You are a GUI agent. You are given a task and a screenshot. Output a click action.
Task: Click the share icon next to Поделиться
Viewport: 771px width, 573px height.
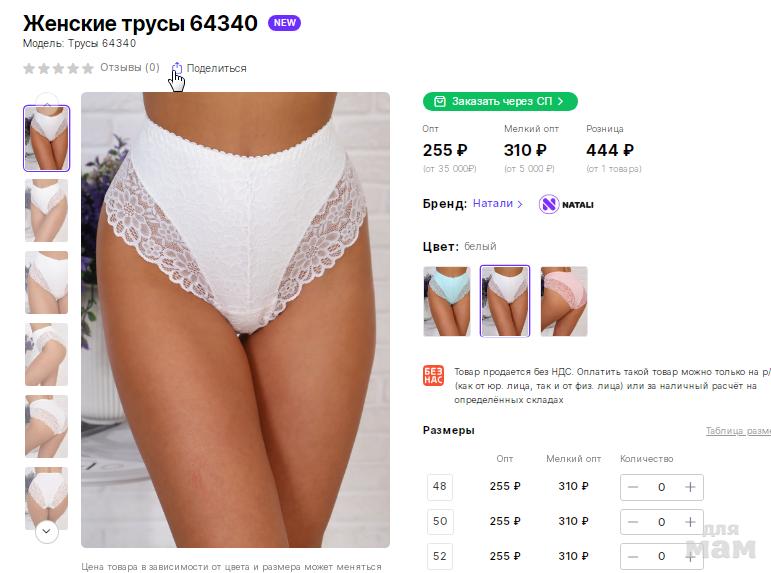click(x=177, y=68)
